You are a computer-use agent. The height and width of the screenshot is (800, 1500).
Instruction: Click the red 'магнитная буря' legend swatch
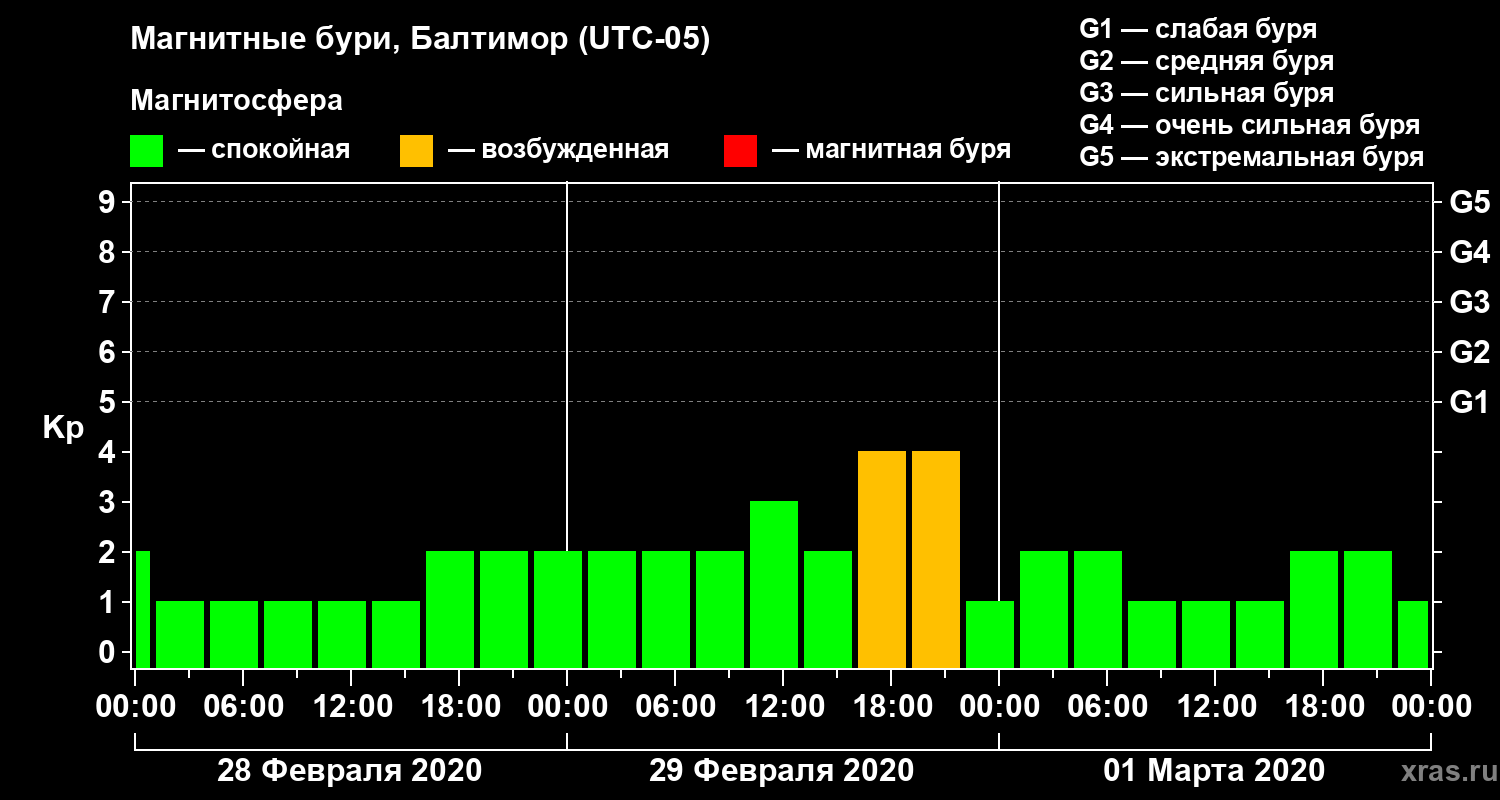[x=740, y=150]
